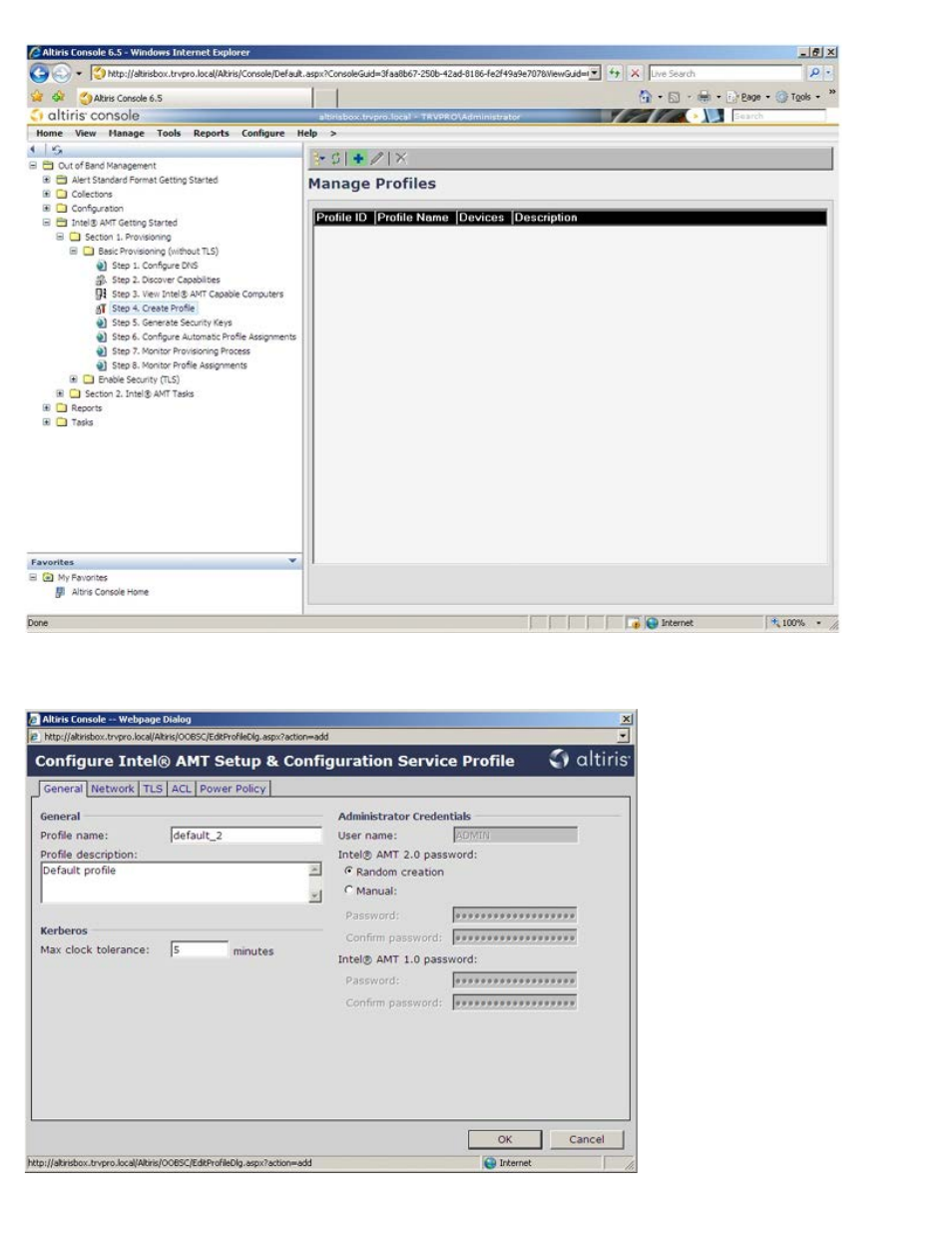This screenshot has width=952, height=1233.
Task: Switch to the TLS tab
Action: 153,789
